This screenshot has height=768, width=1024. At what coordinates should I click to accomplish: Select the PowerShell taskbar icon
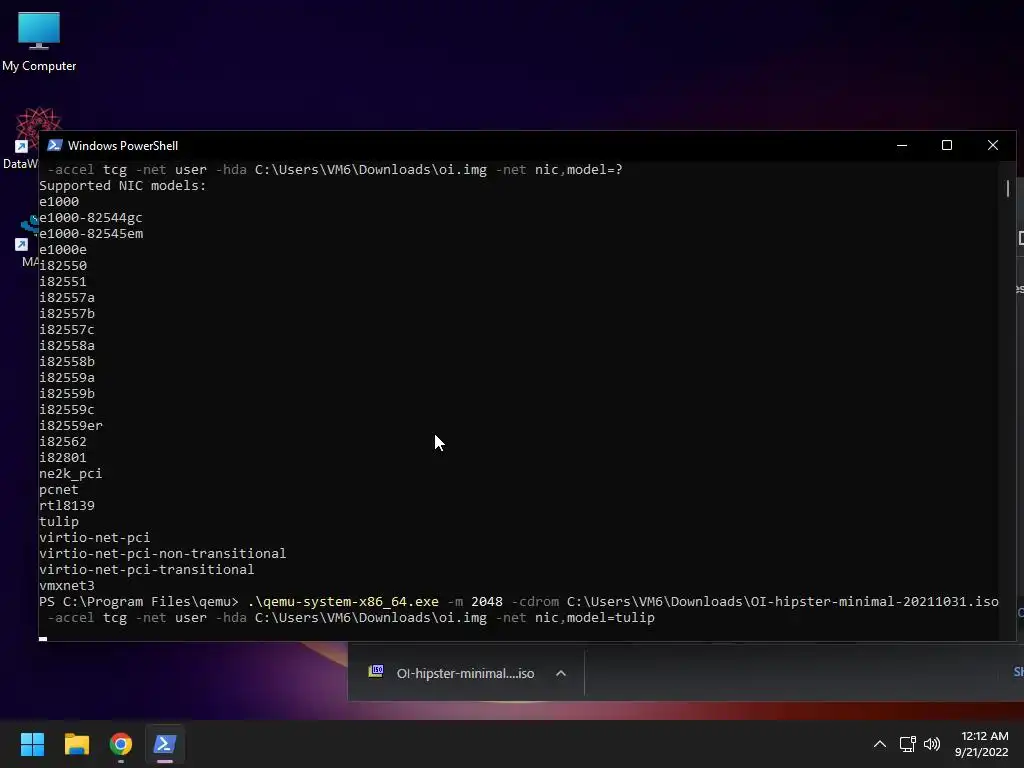165,744
